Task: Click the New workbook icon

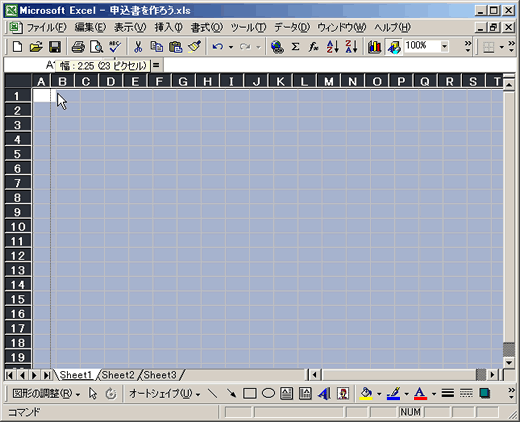Action: pos(17,47)
